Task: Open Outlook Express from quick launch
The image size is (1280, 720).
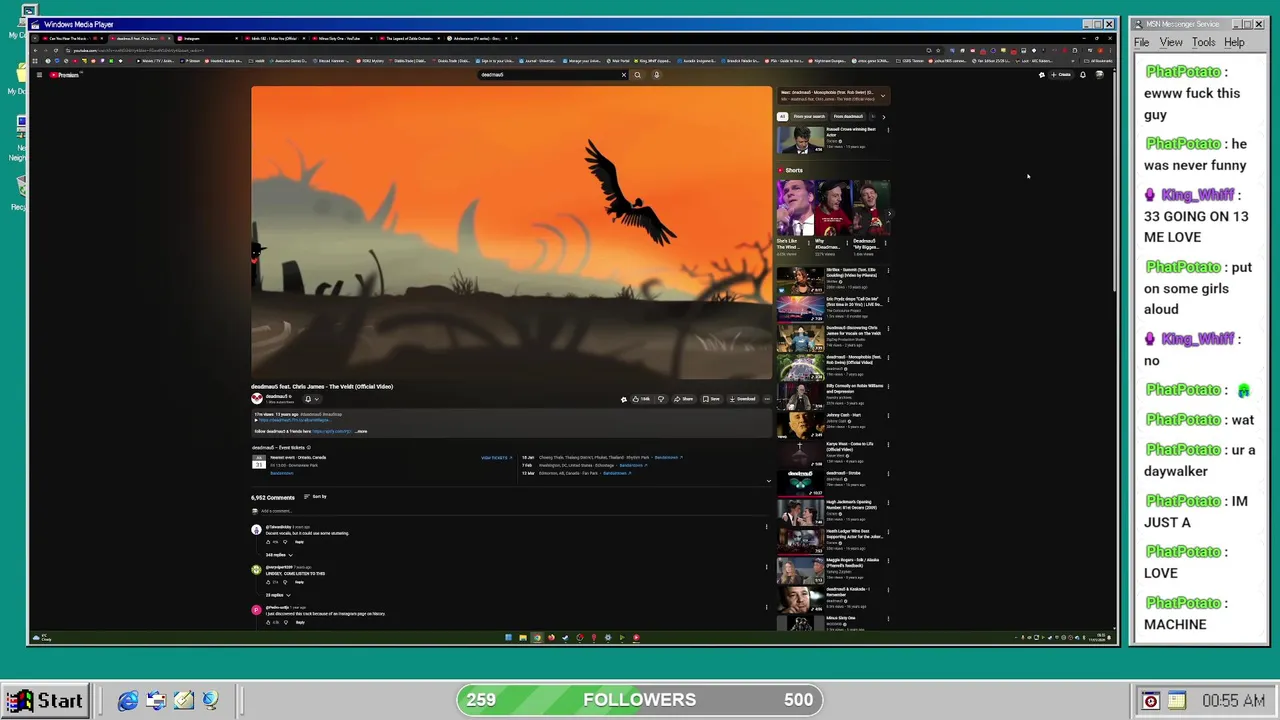Action: coord(156,701)
